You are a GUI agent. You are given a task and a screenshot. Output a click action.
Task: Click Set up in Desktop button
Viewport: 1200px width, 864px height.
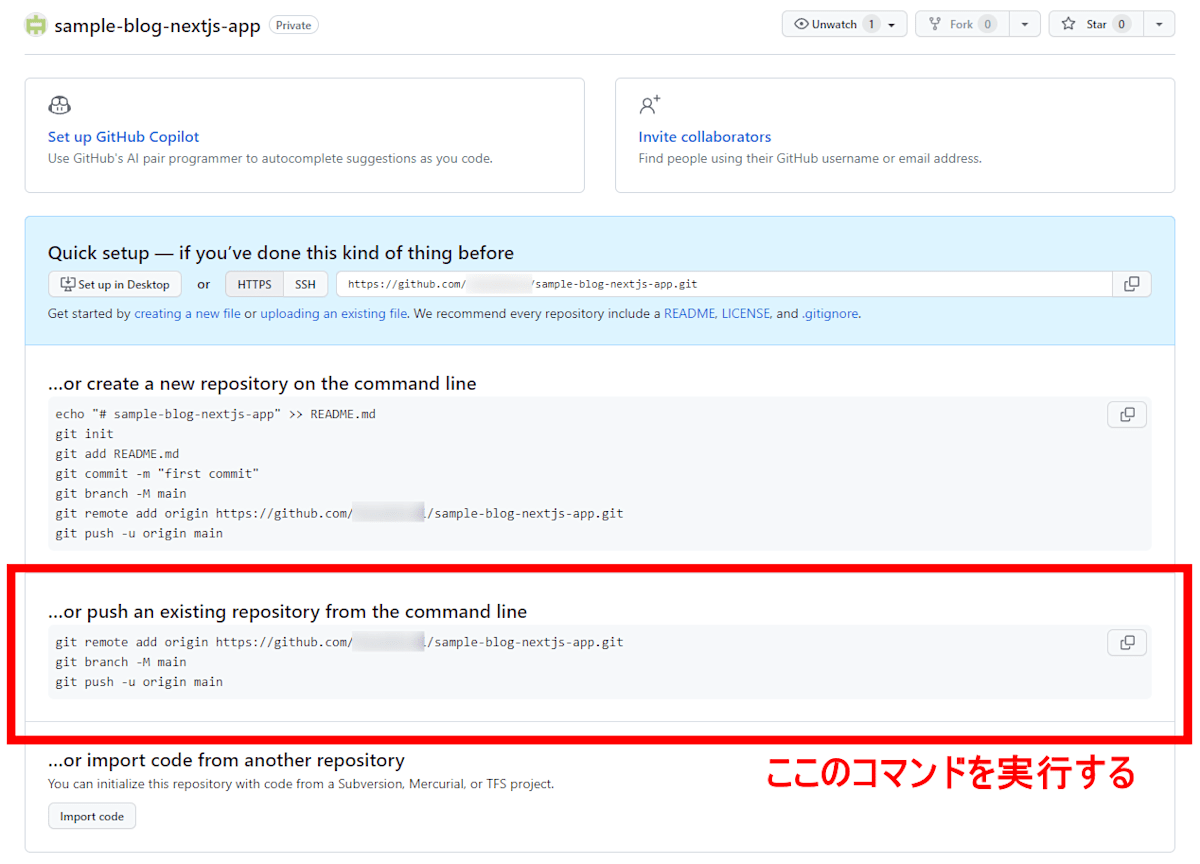(x=115, y=284)
